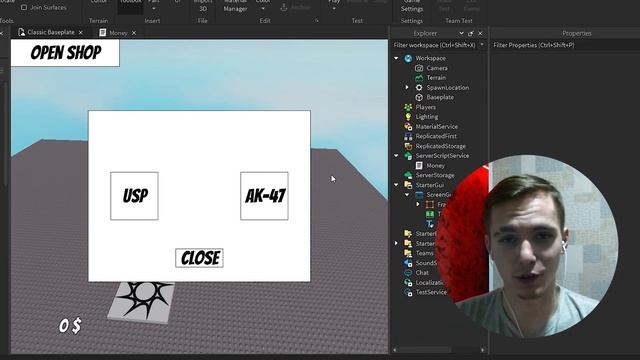640x360 pixels.
Task: Click the Teams service icon
Action: point(408,253)
